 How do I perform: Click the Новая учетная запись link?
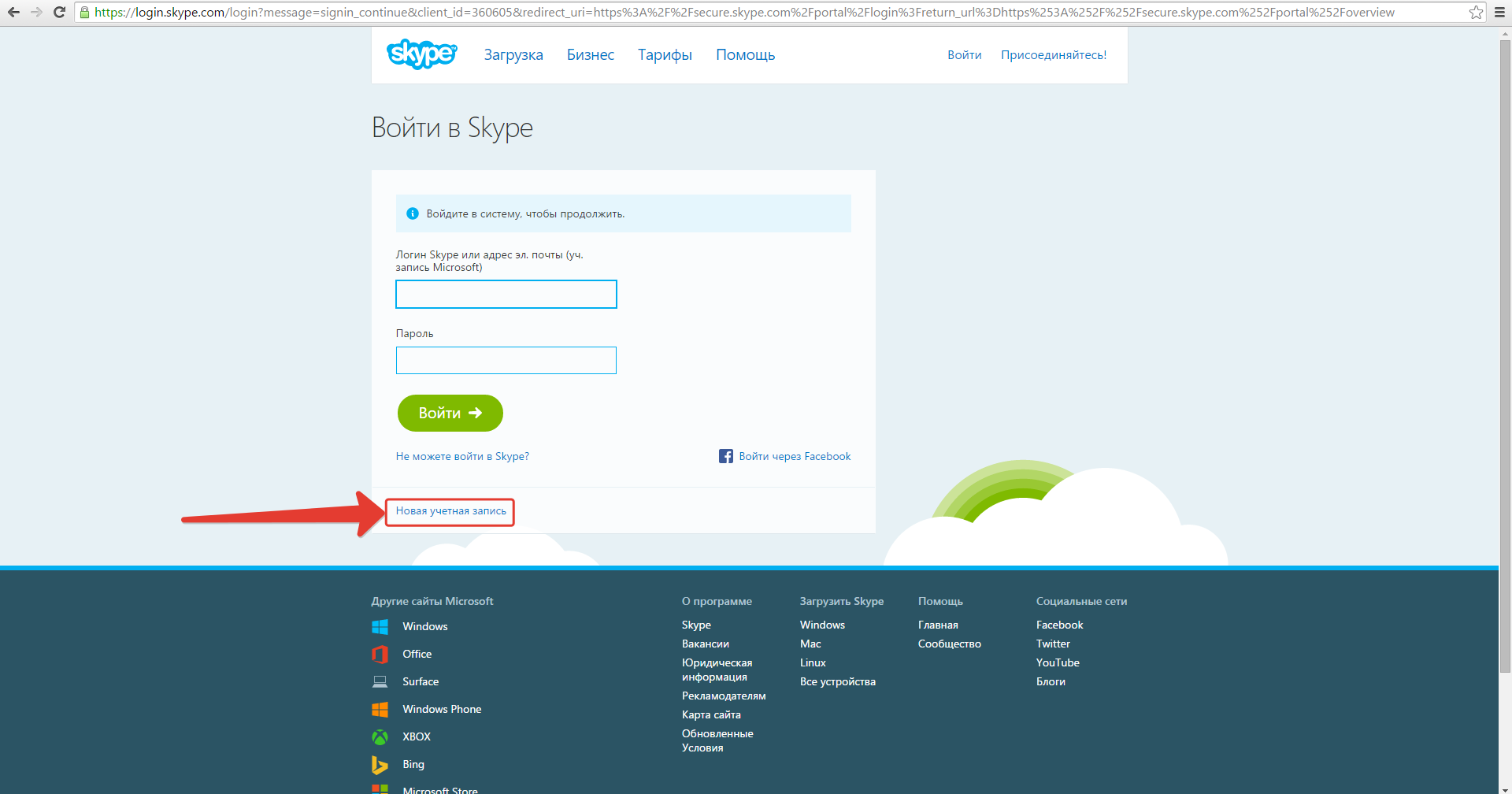(451, 510)
